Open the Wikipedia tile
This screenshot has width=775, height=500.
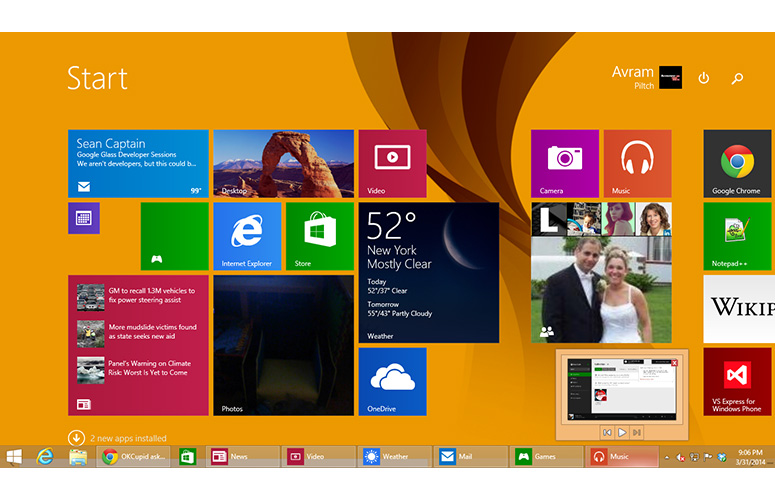click(x=739, y=309)
